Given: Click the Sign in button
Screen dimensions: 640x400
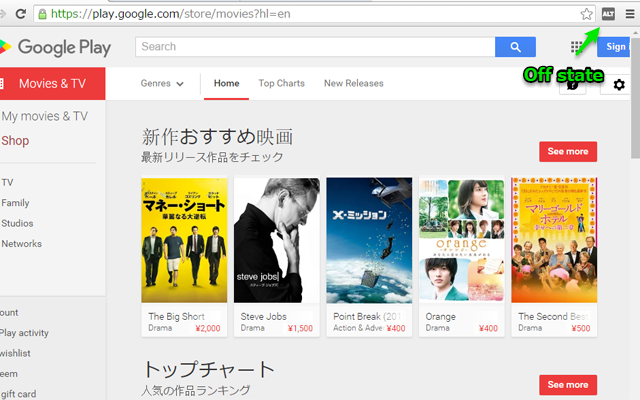Looking at the screenshot, I should click(614, 47).
